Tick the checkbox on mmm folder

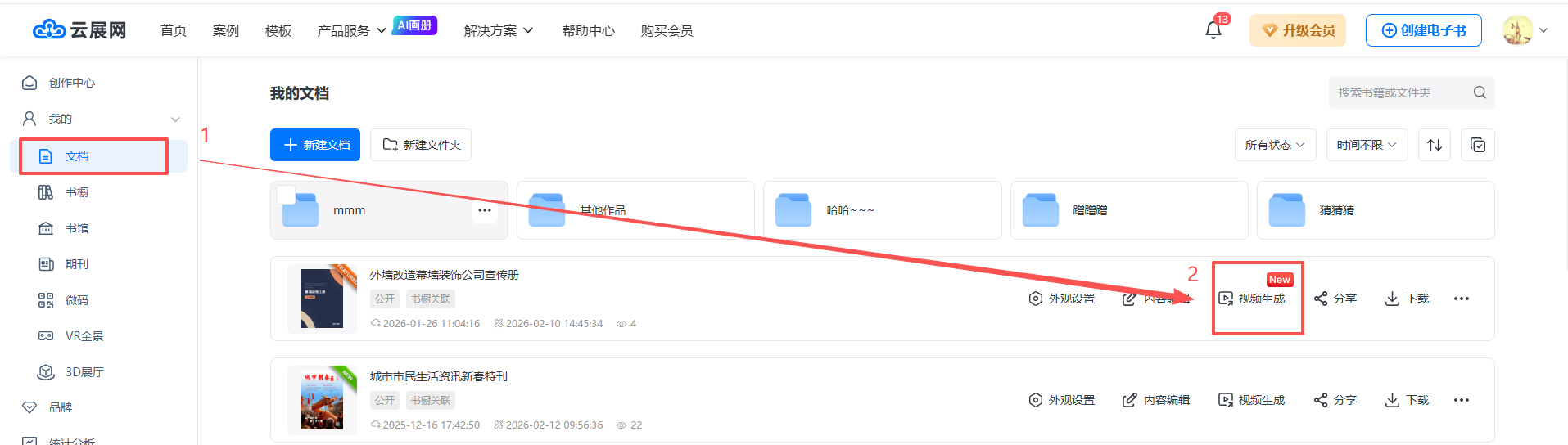tap(286, 195)
